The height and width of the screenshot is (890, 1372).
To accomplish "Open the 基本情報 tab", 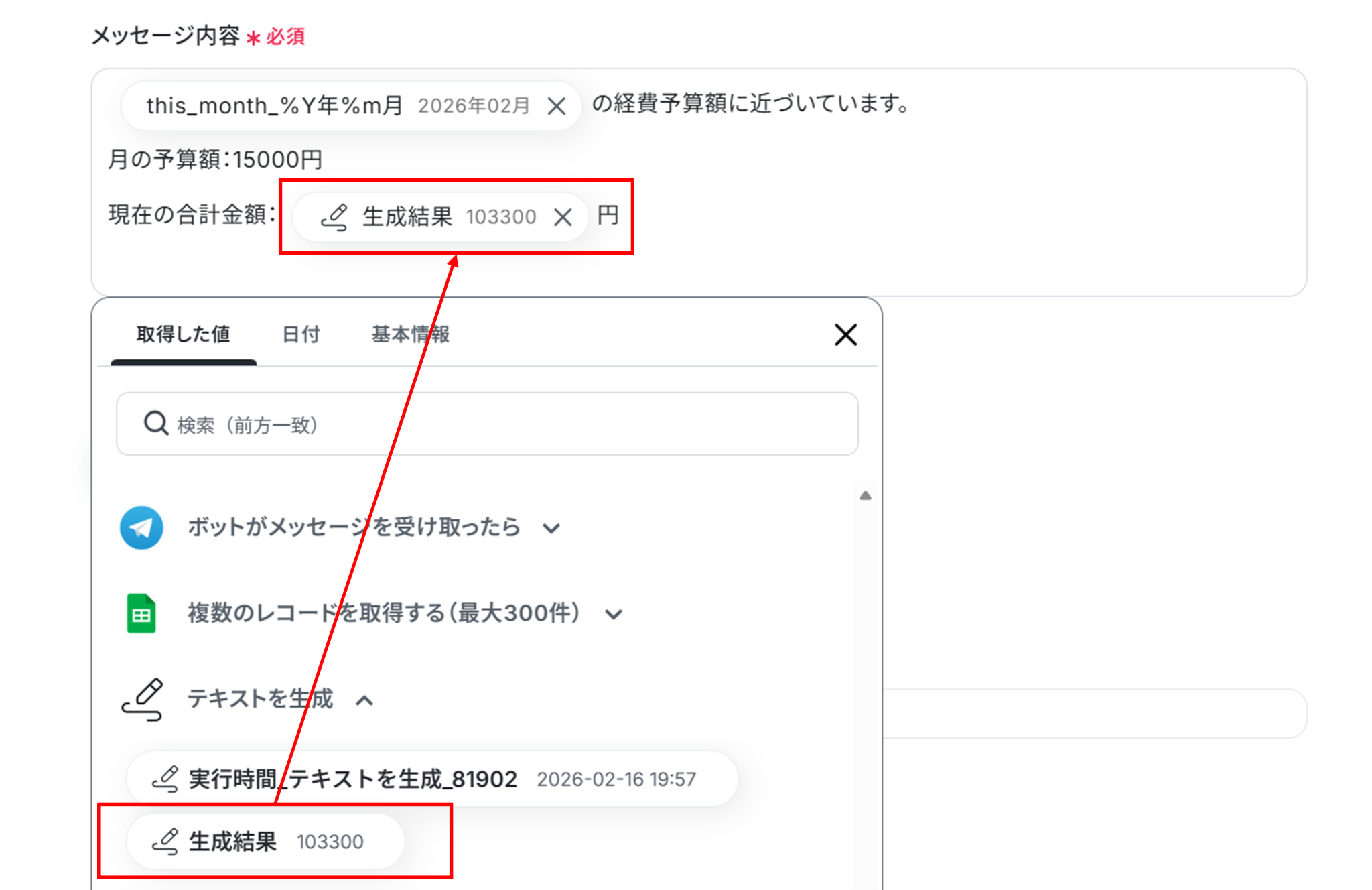I will tap(410, 334).
